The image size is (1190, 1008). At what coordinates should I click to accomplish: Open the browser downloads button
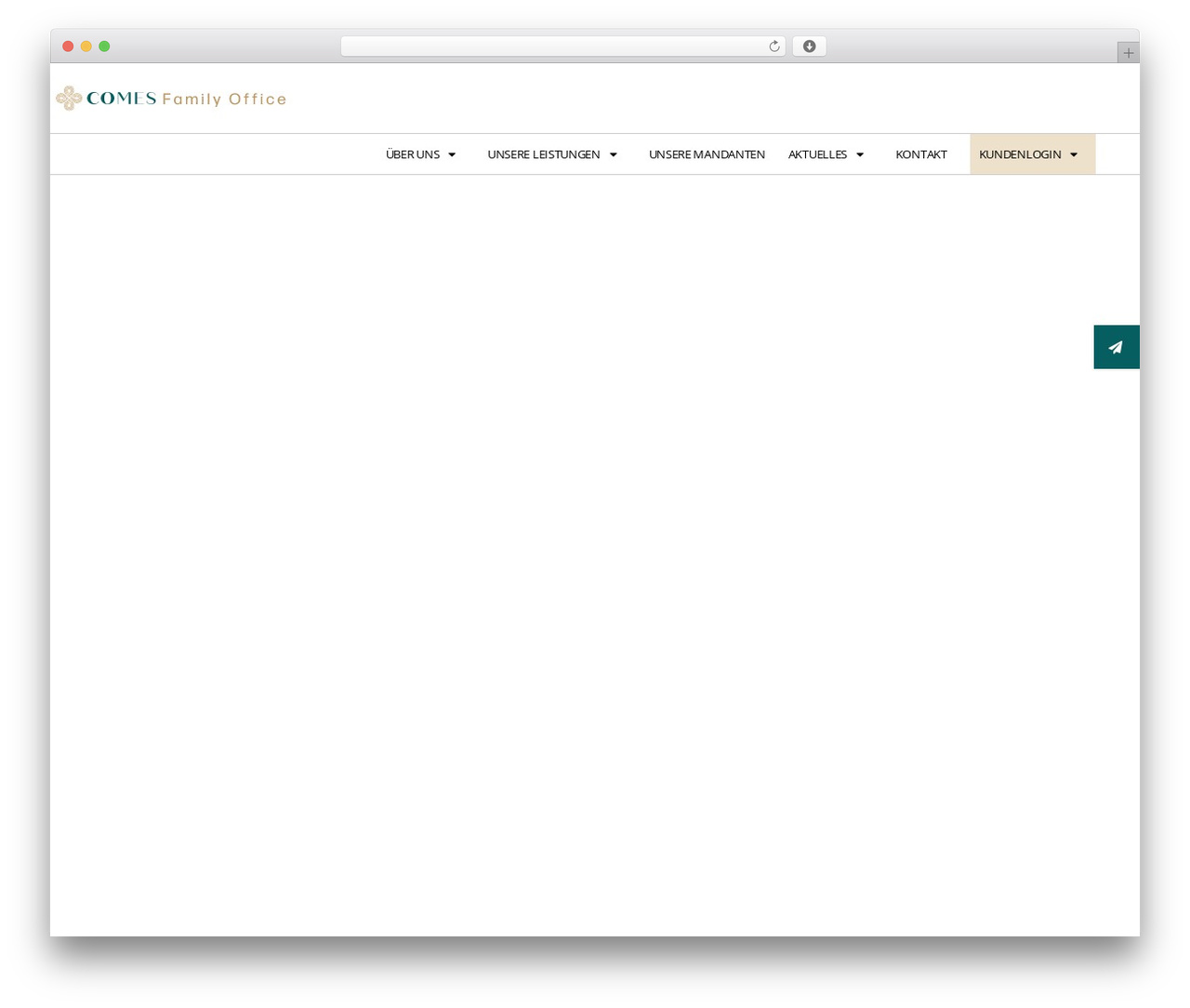click(x=809, y=46)
